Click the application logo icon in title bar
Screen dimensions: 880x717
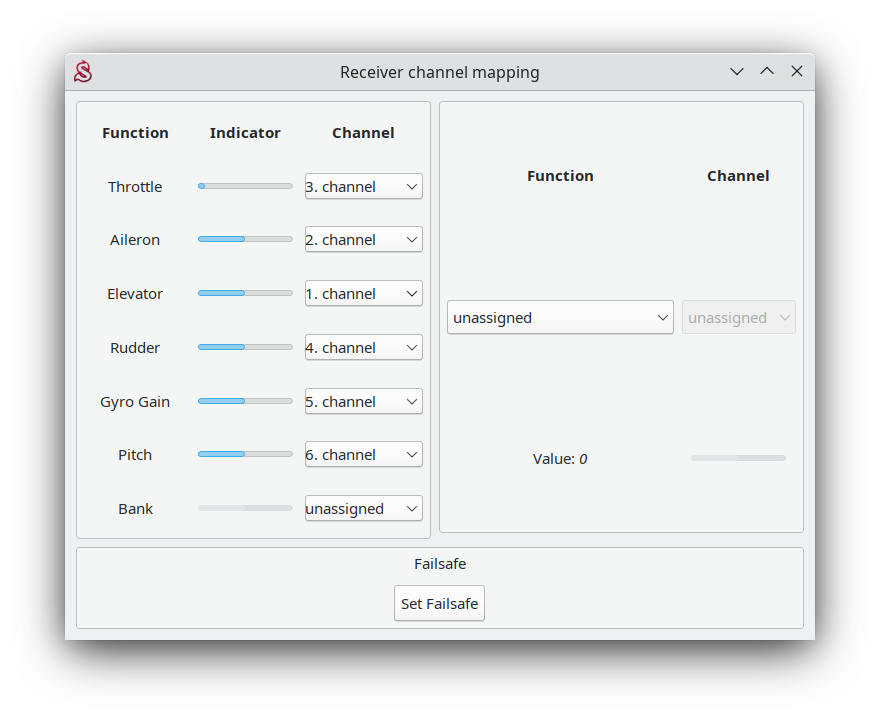[x=83, y=72]
